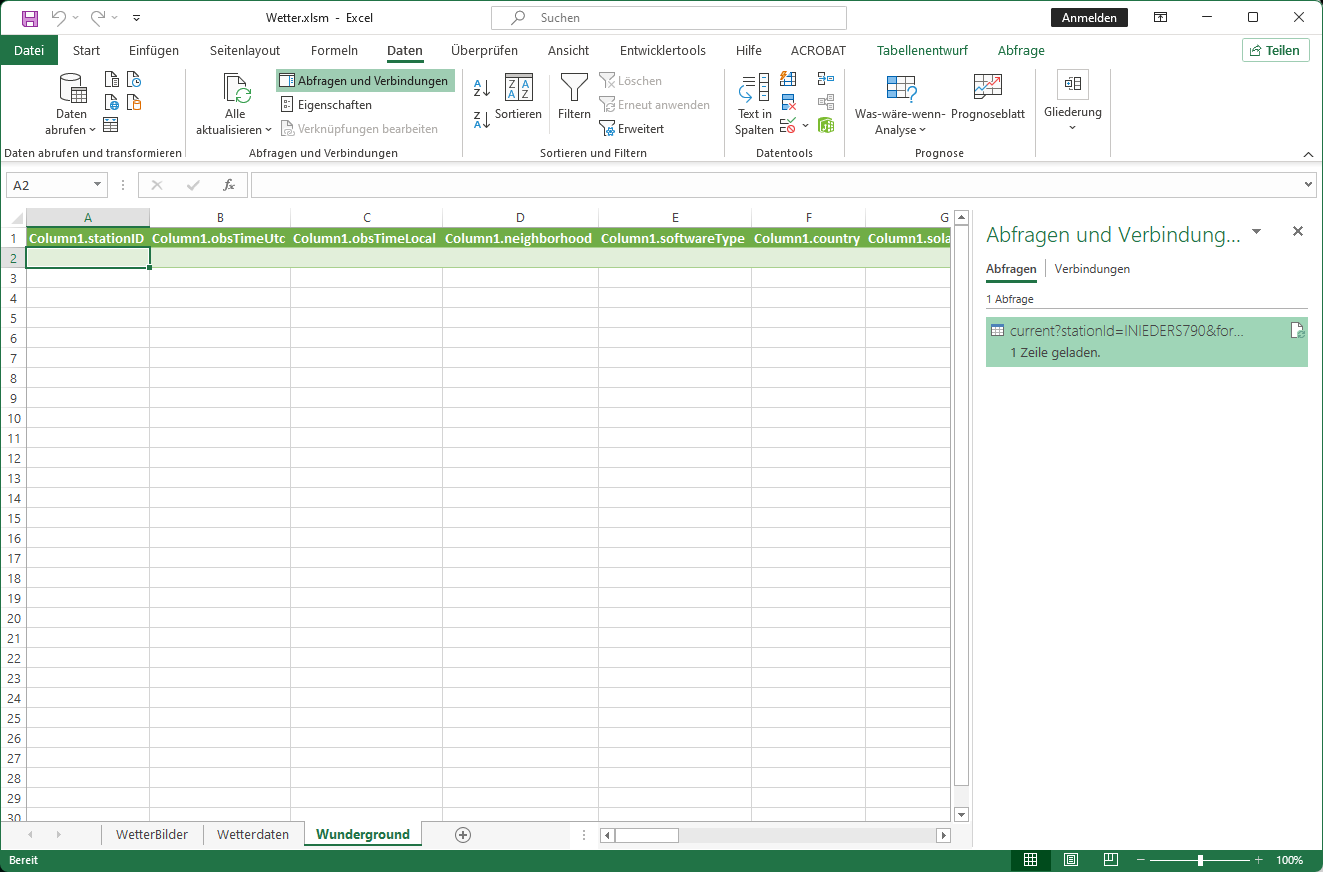Toggle the Filtern funnel
Viewport: 1323px width, 872px height.
(574, 97)
